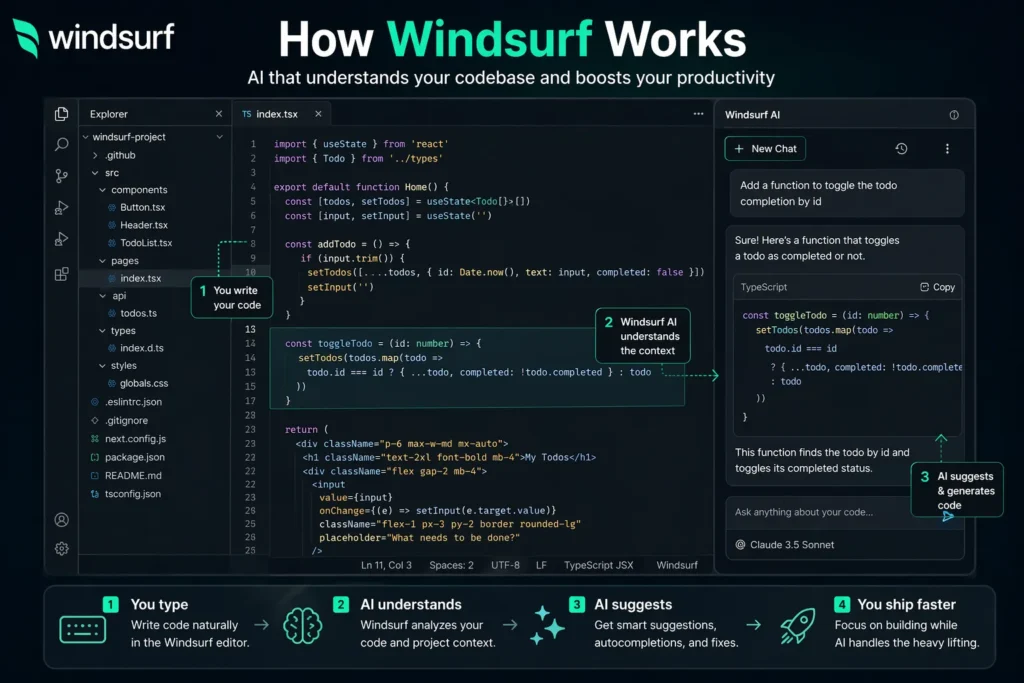Open tsconfig.json file
1024x683 pixels.
pyautogui.click(x=133, y=494)
